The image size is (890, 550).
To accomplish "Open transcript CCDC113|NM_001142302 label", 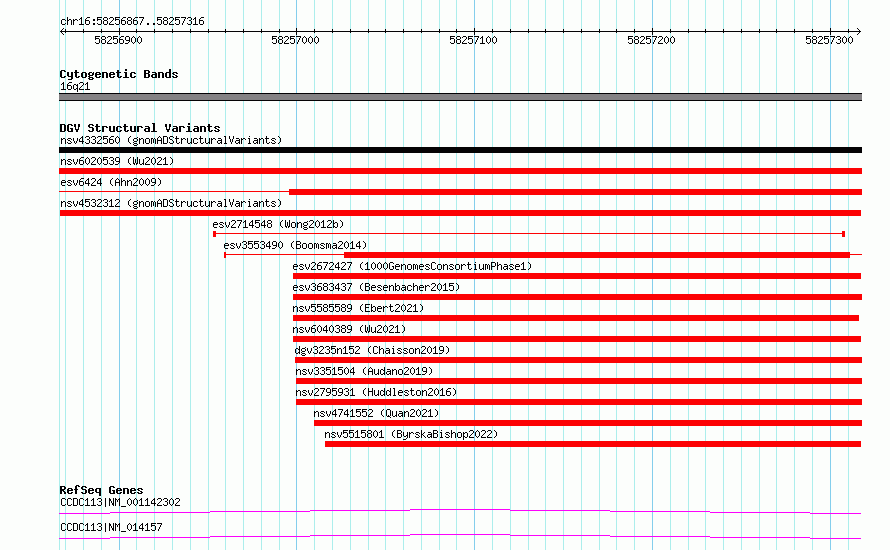I will click(120, 502).
